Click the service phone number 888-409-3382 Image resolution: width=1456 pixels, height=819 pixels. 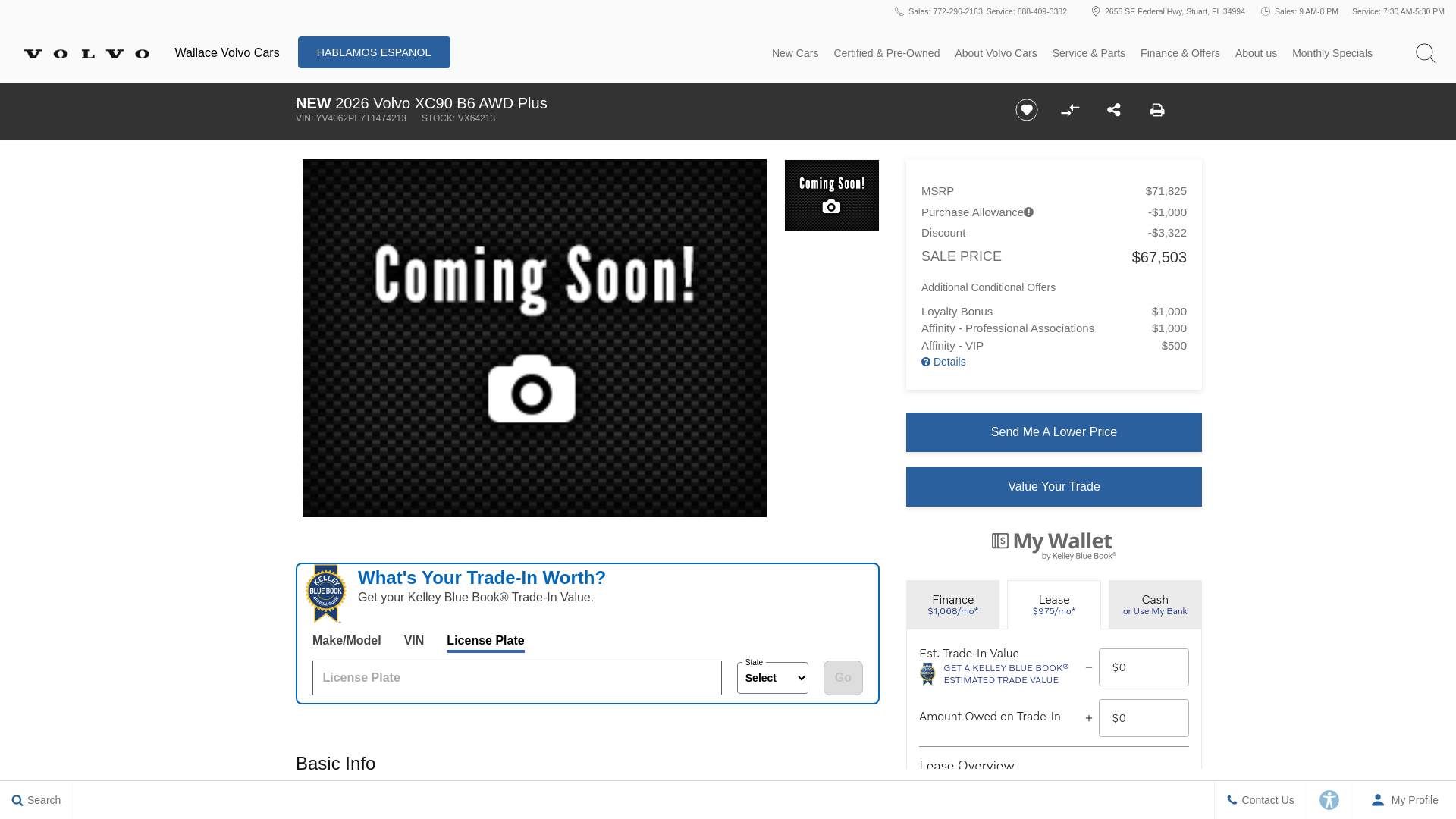pyautogui.click(x=1026, y=11)
